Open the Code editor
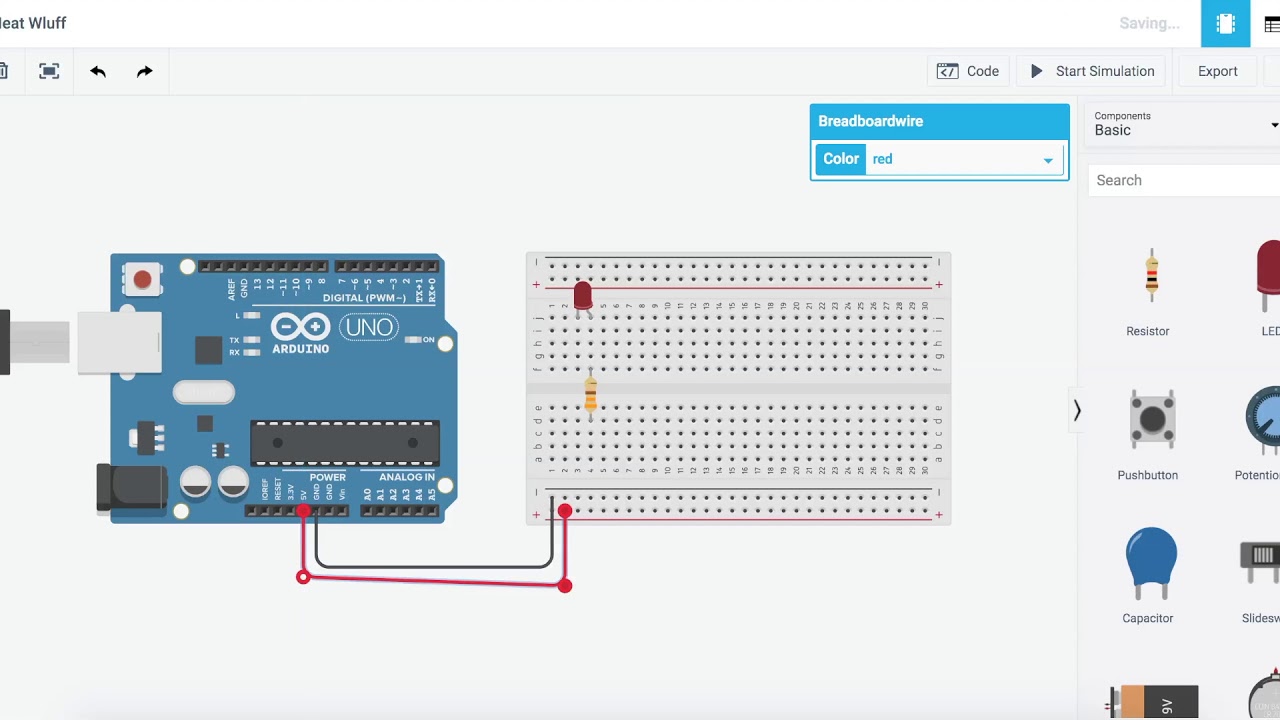 coord(968,71)
